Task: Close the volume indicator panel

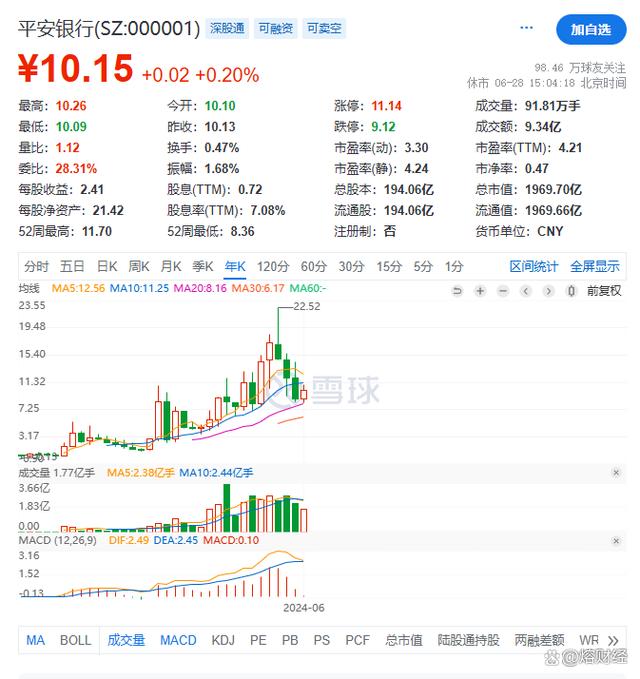Action: pyautogui.click(x=616, y=472)
